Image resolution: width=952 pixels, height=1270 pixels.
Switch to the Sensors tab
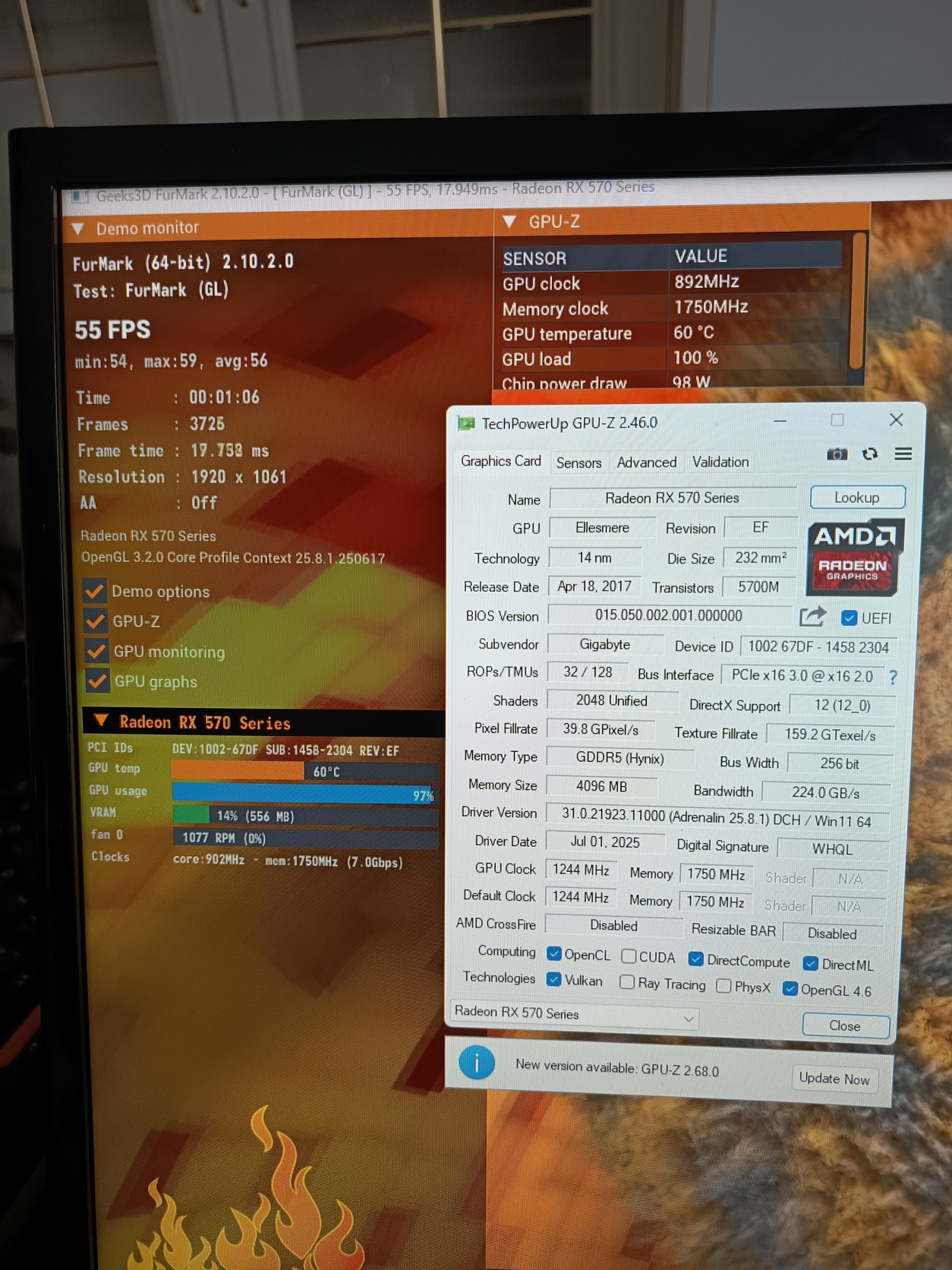[x=578, y=463]
